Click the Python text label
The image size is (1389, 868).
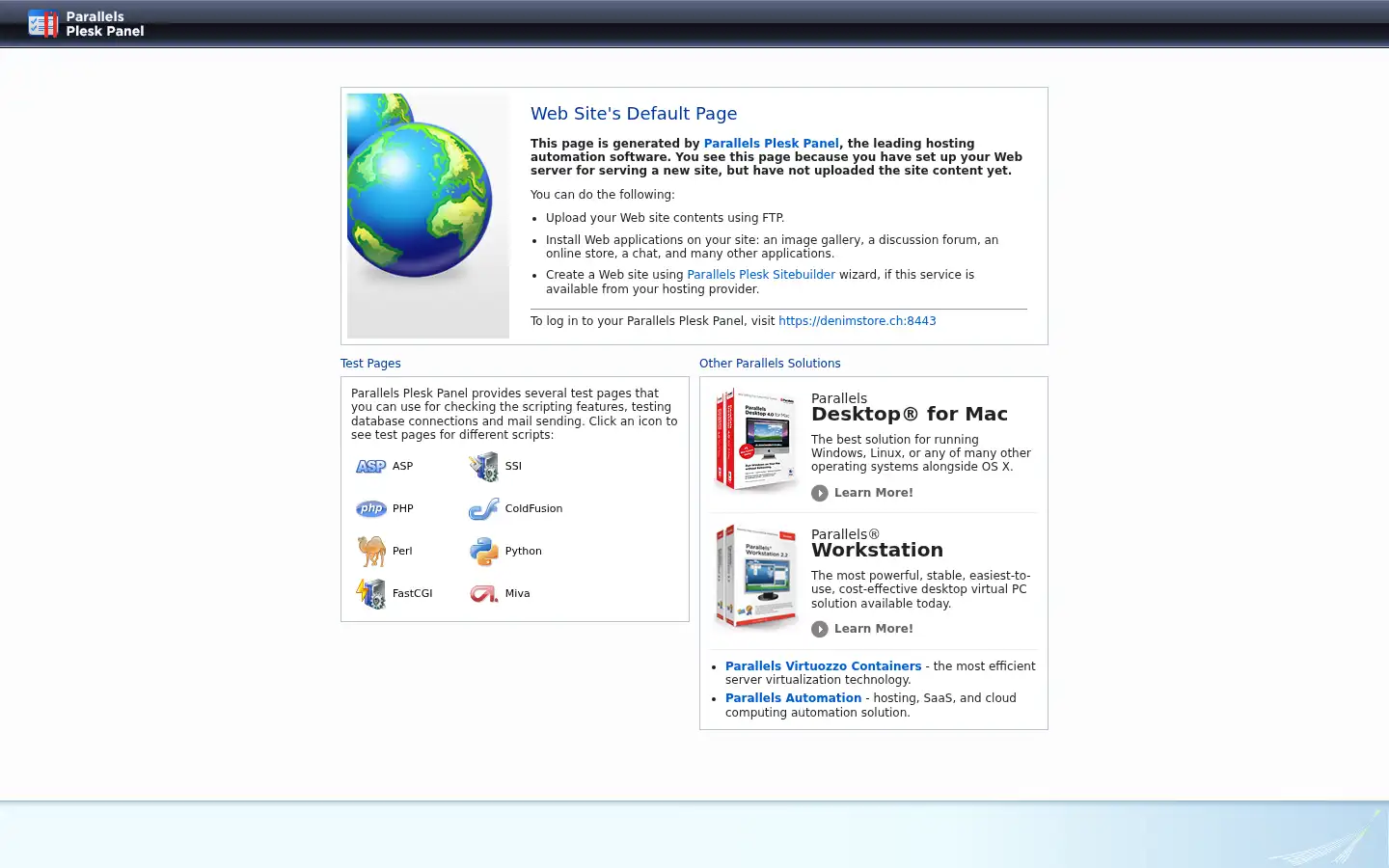tap(523, 552)
